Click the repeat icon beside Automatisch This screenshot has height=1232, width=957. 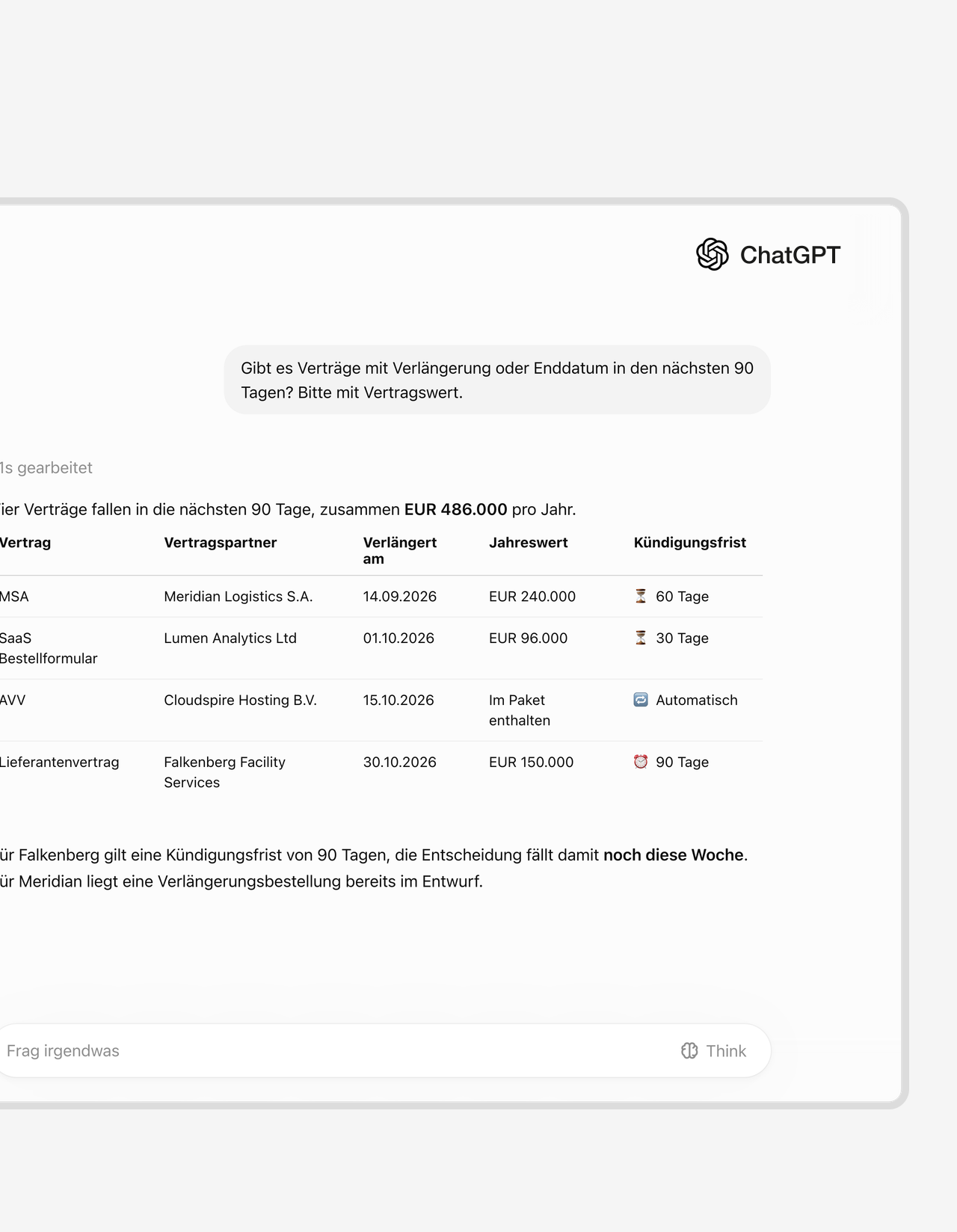(641, 700)
